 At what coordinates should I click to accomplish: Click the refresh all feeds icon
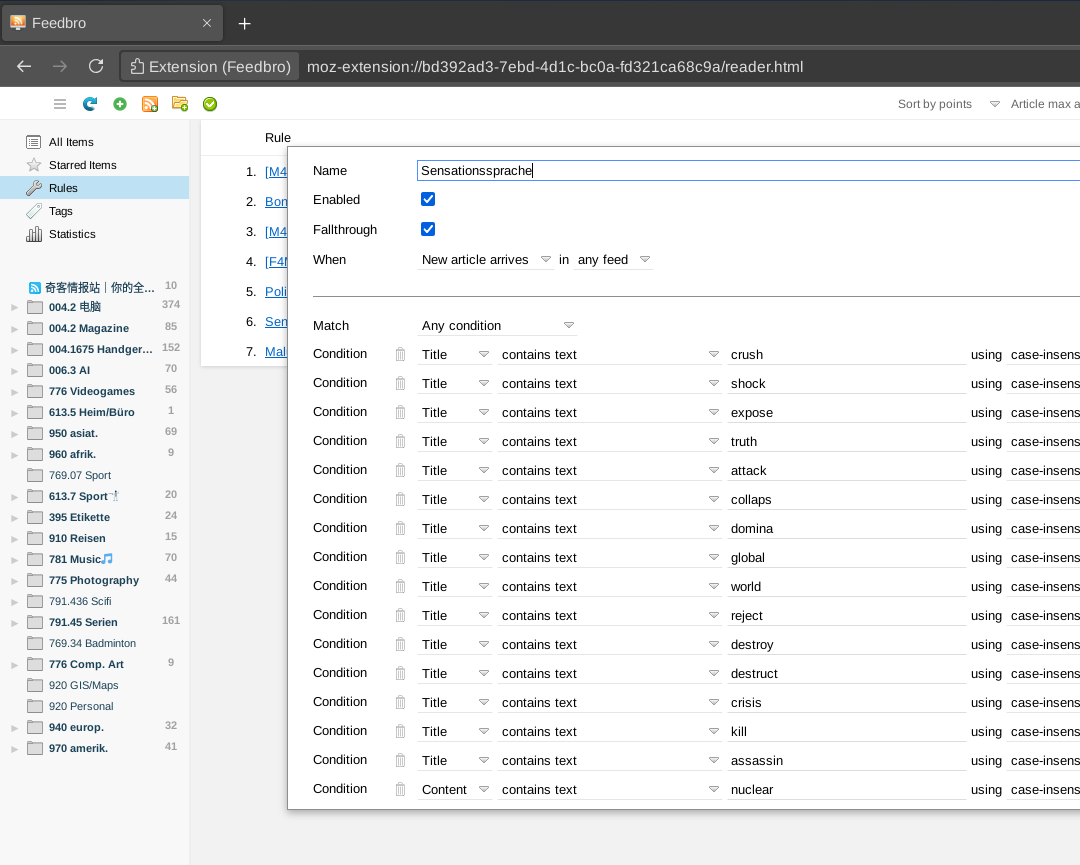click(x=90, y=104)
